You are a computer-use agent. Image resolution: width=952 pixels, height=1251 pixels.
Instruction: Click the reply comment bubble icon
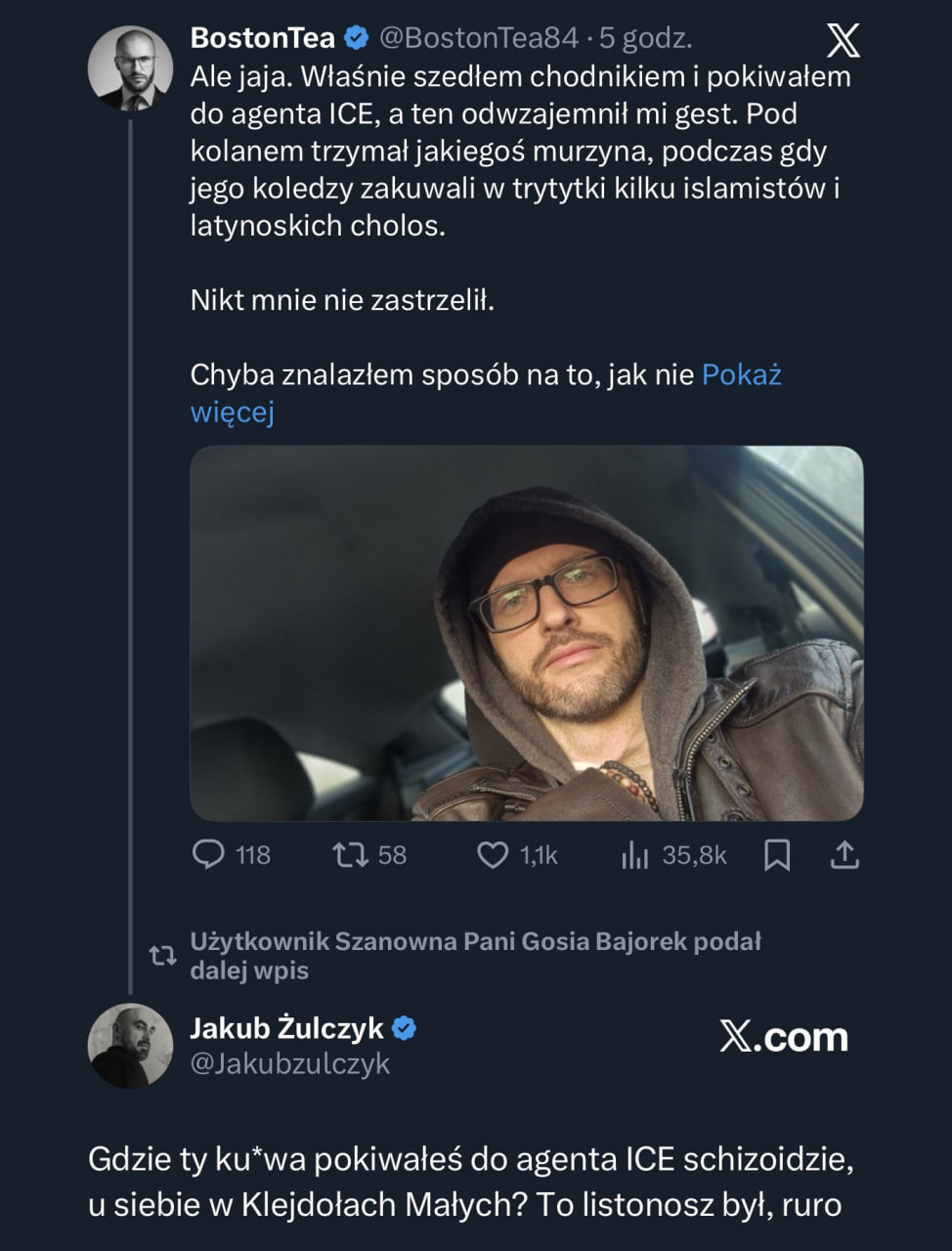(x=208, y=855)
